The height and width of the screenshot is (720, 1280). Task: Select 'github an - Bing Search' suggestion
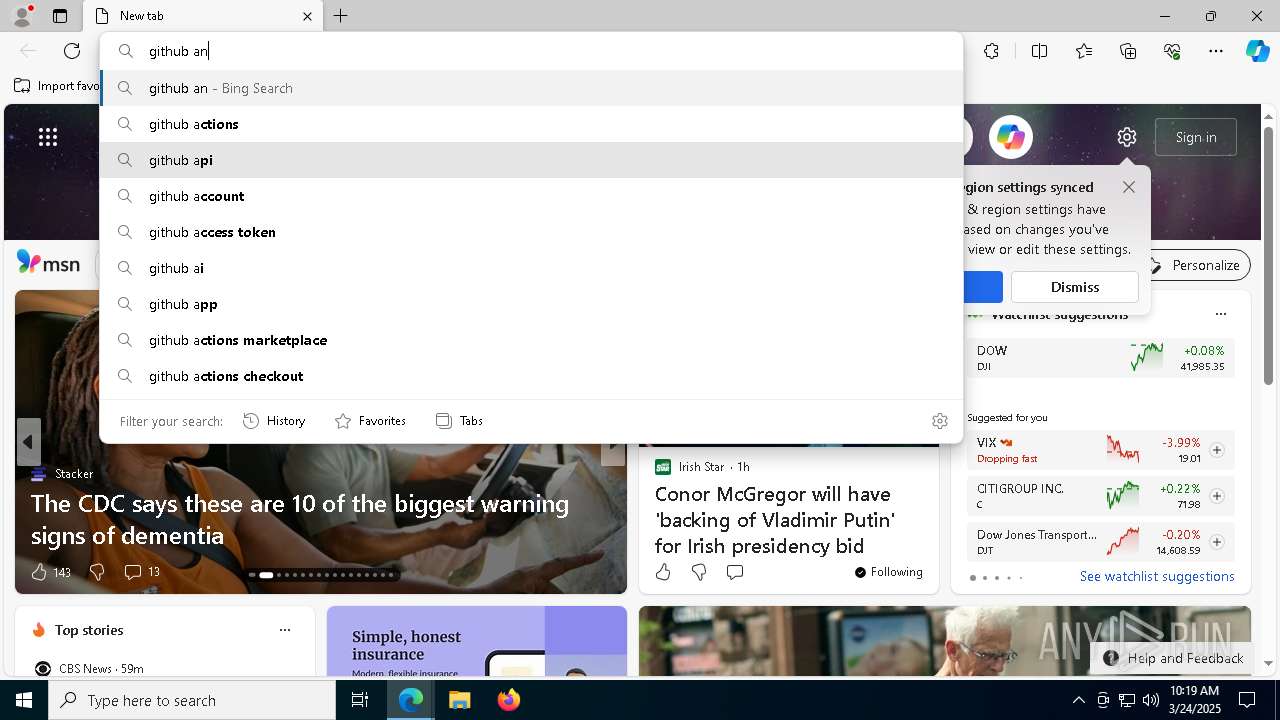(x=531, y=88)
